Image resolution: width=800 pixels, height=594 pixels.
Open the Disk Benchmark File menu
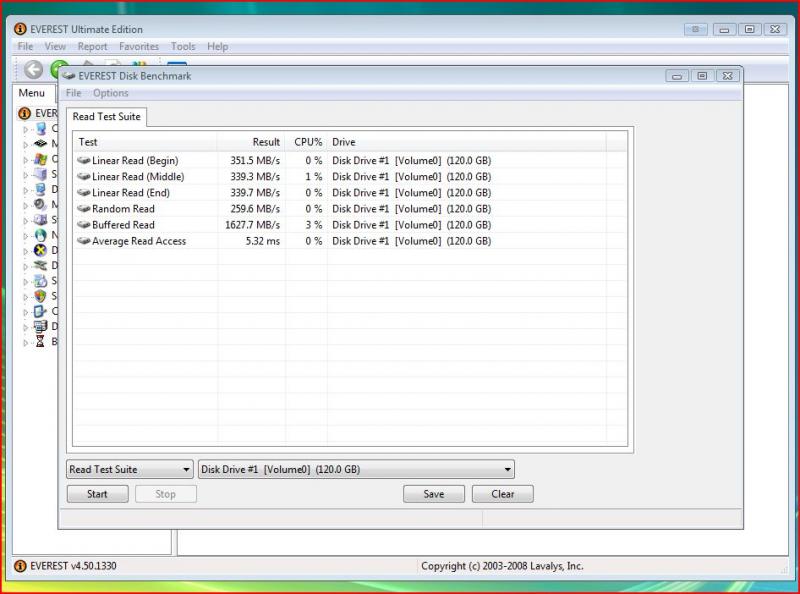tap(73, 93)
